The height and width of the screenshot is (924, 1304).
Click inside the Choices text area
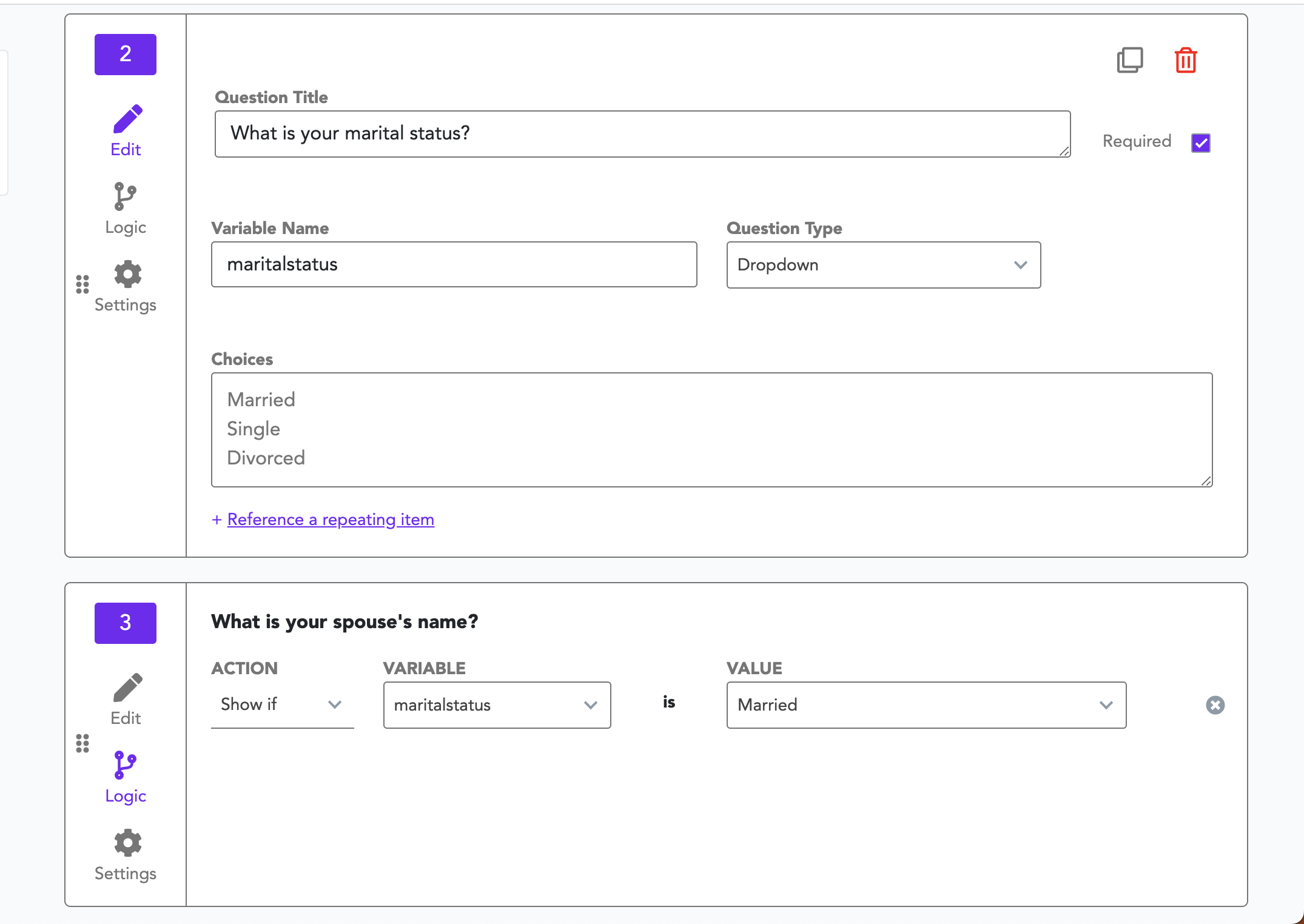[x=711, y=429]
